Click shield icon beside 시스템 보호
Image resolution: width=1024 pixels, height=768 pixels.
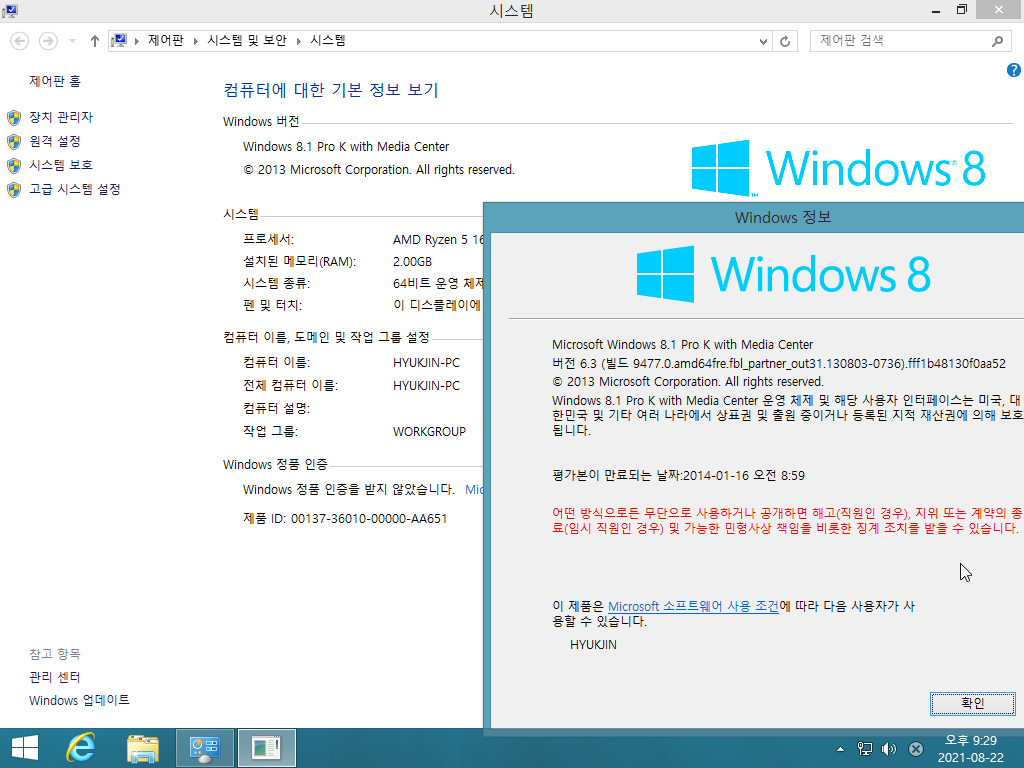[14, 165]
